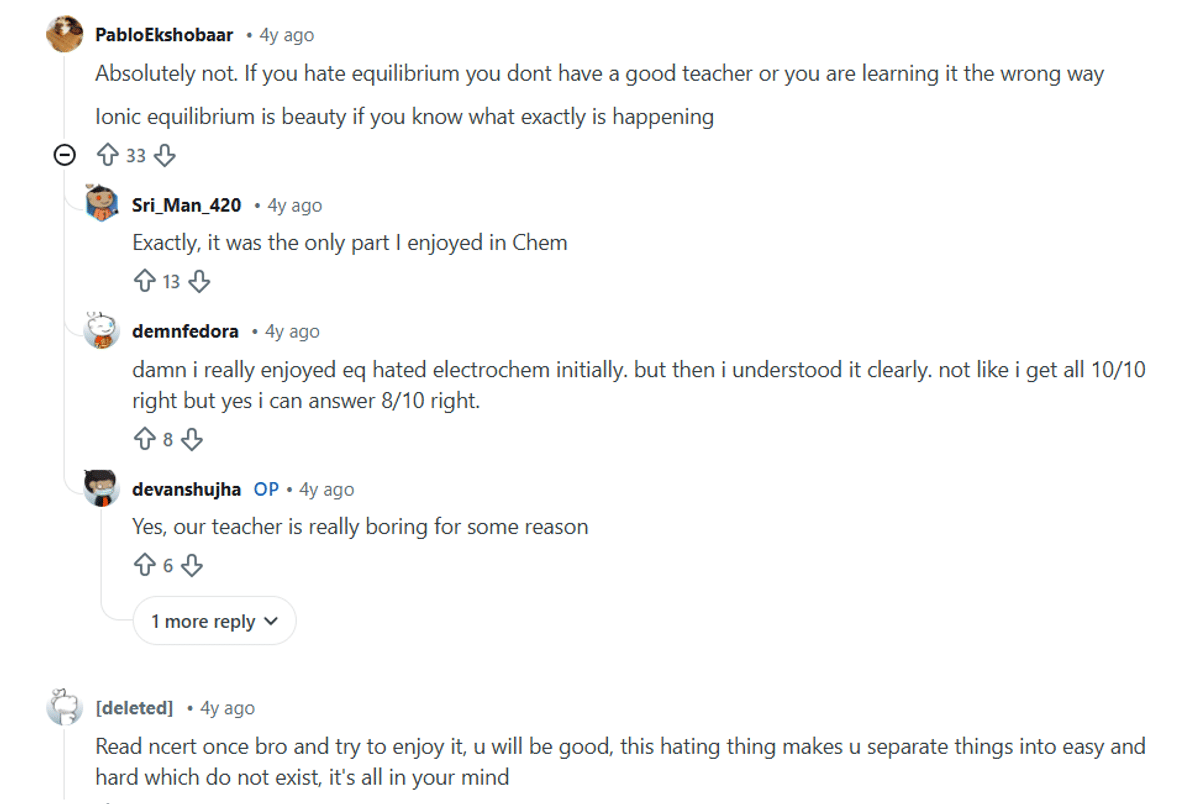Downvote devanshujha's reply
1200x804 pixels.
click(192, 565)
